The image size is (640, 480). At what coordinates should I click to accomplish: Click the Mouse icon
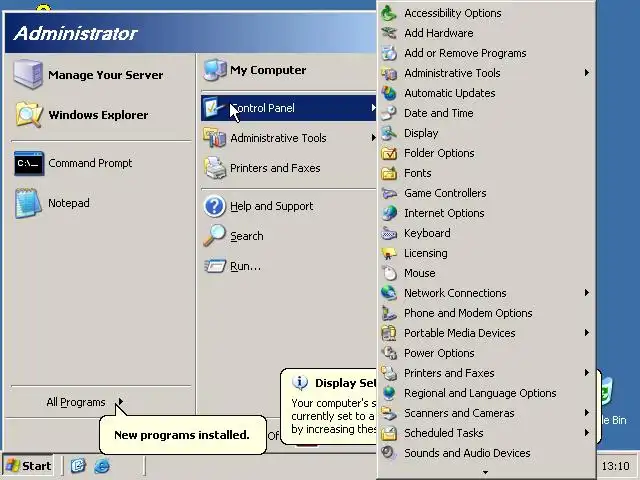389,273
